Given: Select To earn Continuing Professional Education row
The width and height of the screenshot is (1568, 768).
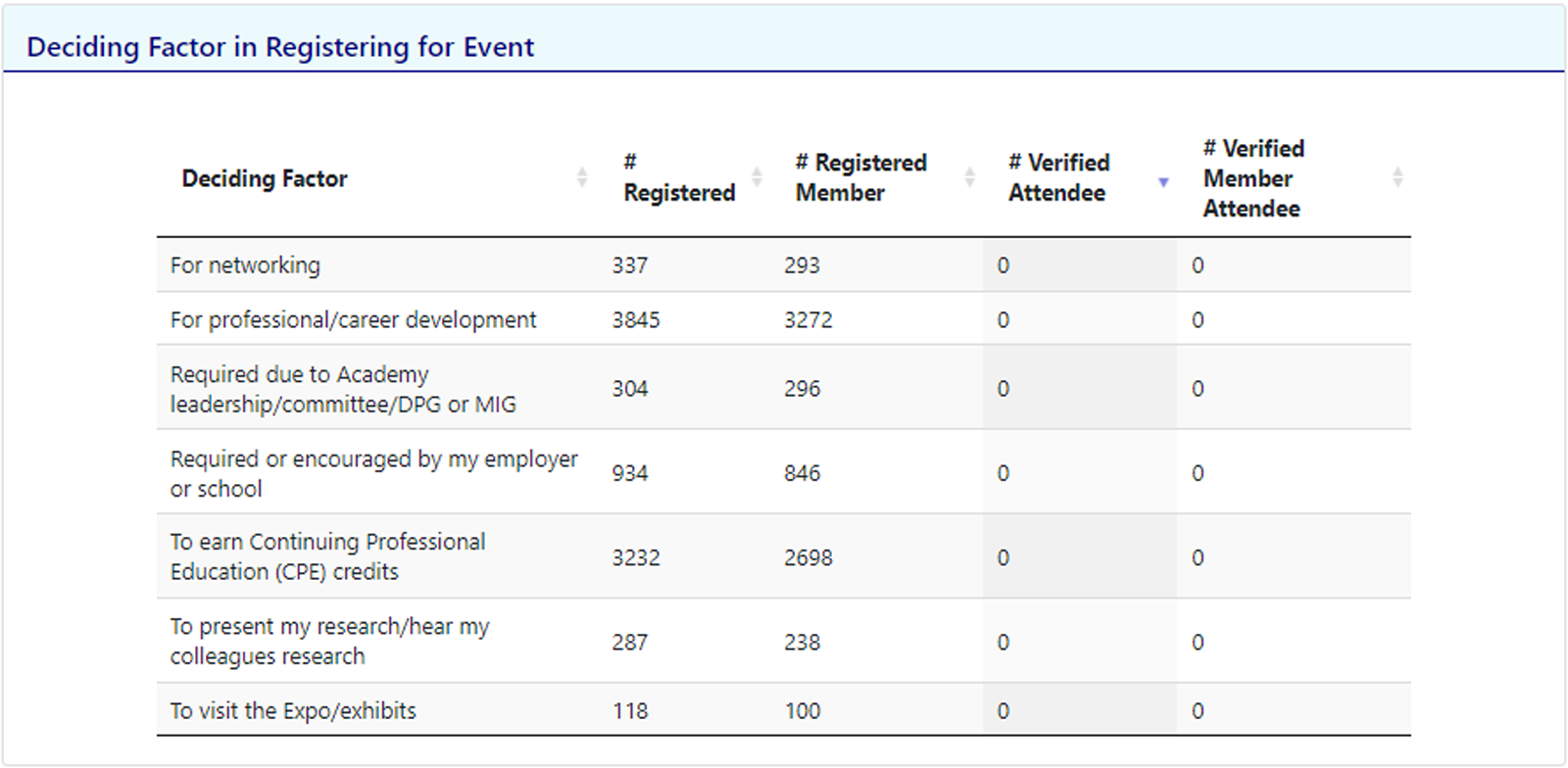Looking at the screenshot, I should [x=783, y=556].
